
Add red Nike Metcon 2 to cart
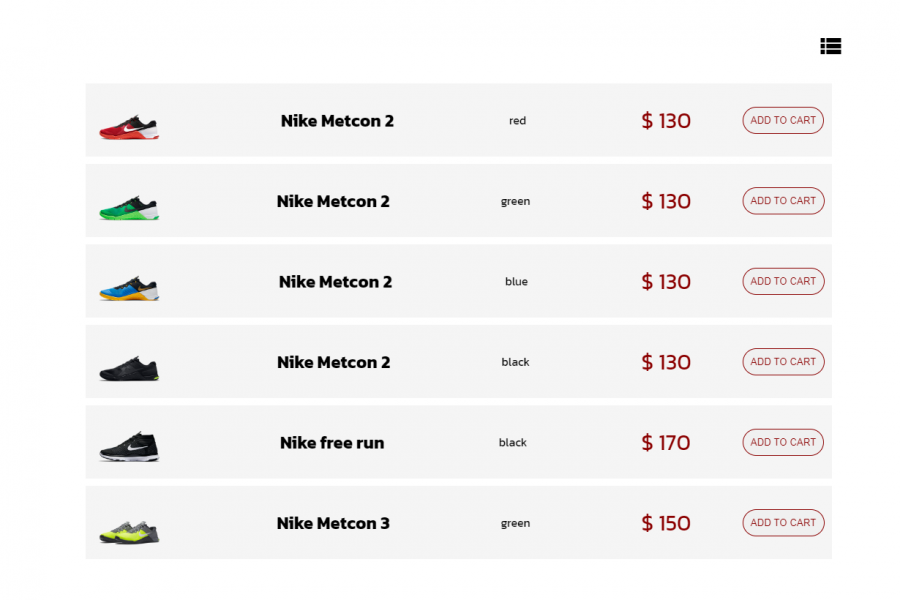click(x=783, y=120)
